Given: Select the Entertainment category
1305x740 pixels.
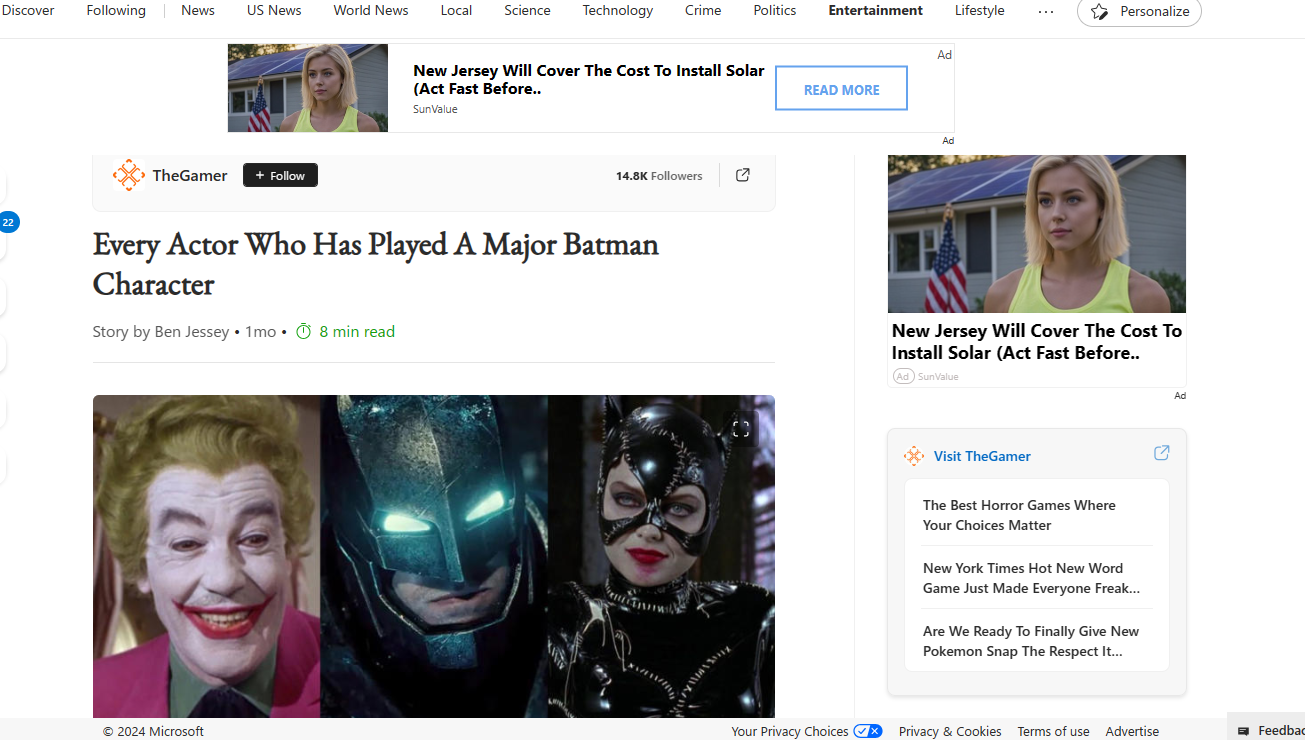Looking at the screenshot, I should coord(876,10).
